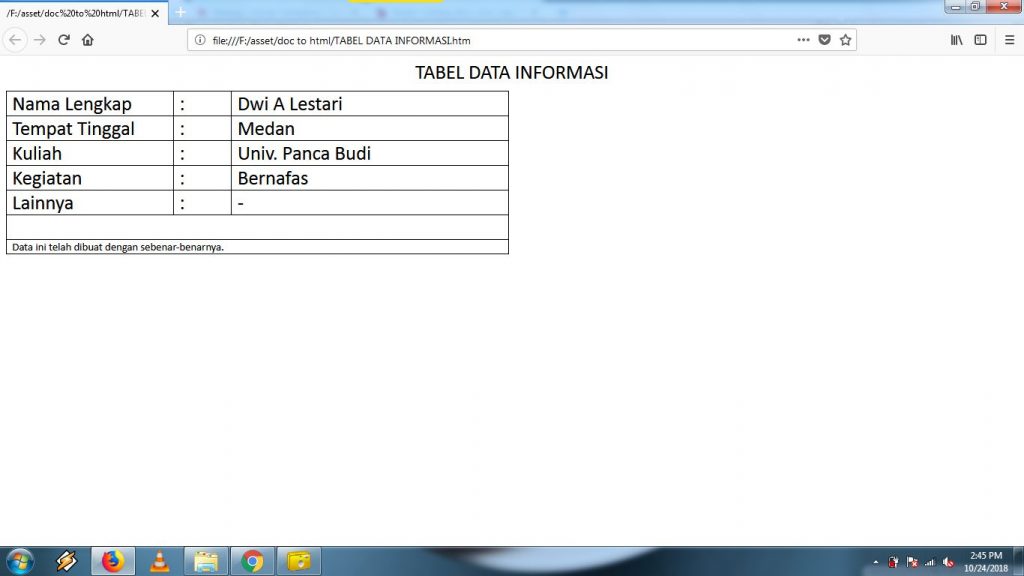The height and width of the screenshot is (576, 1024).
Task: Open a new browser tab
Action: pos(181,12)
